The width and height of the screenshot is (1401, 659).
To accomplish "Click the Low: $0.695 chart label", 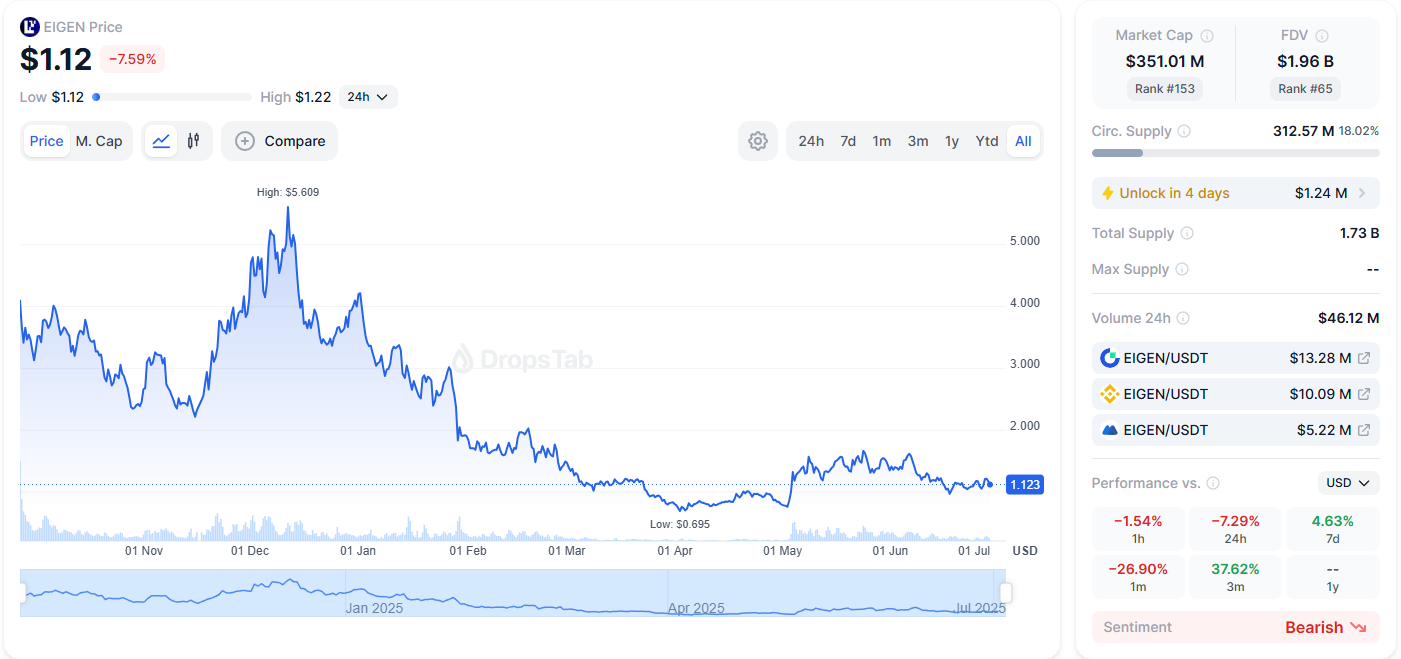I will tap(679, 524).
